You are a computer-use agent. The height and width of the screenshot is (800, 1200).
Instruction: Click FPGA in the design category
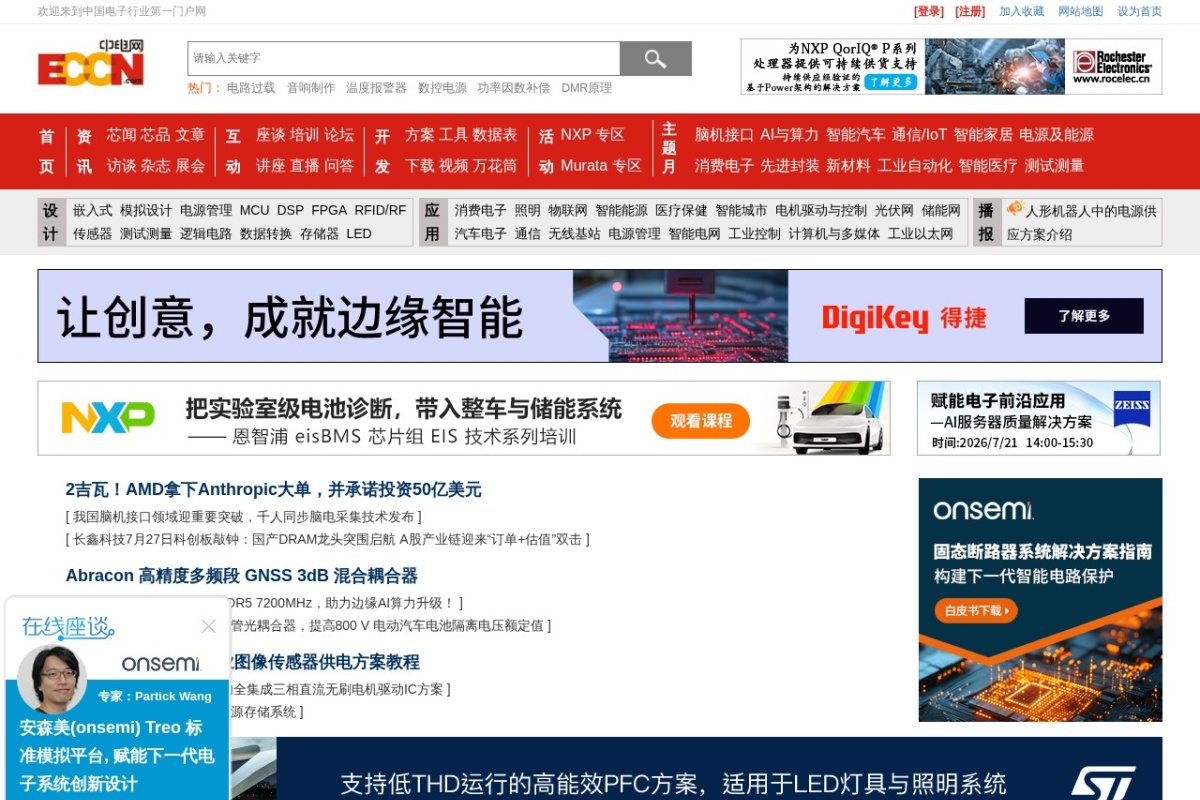coord(329,210)
